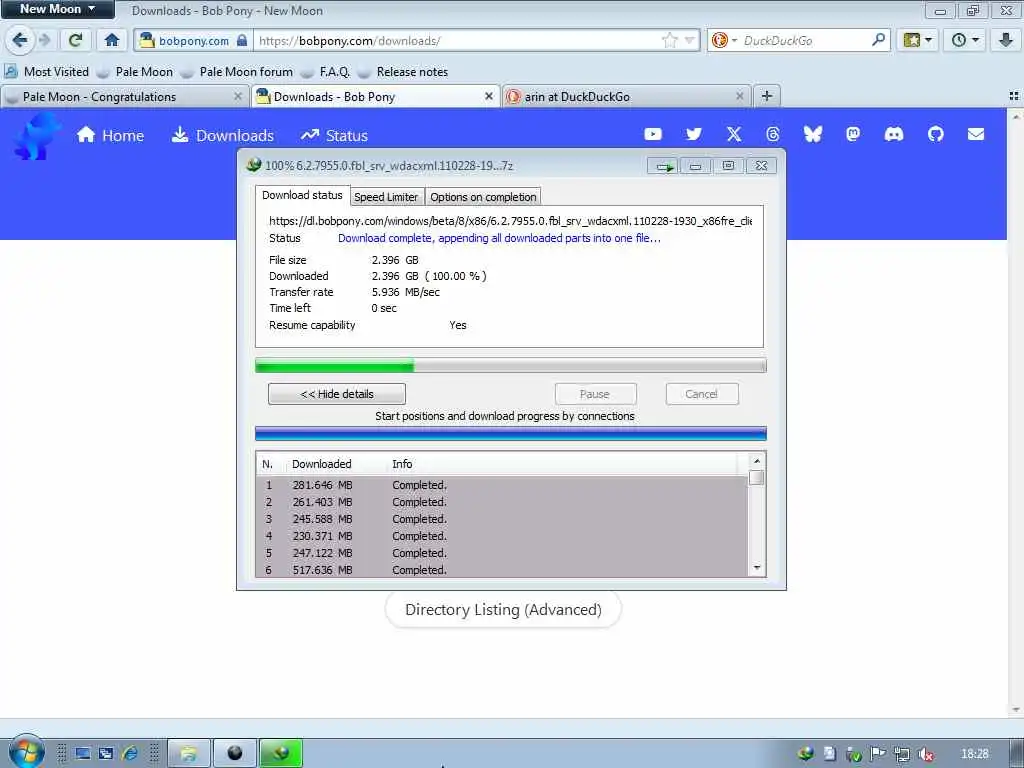The image size is (1024, 768).
Task: Click the blue connections progress bar
Action: click(511, 434)
